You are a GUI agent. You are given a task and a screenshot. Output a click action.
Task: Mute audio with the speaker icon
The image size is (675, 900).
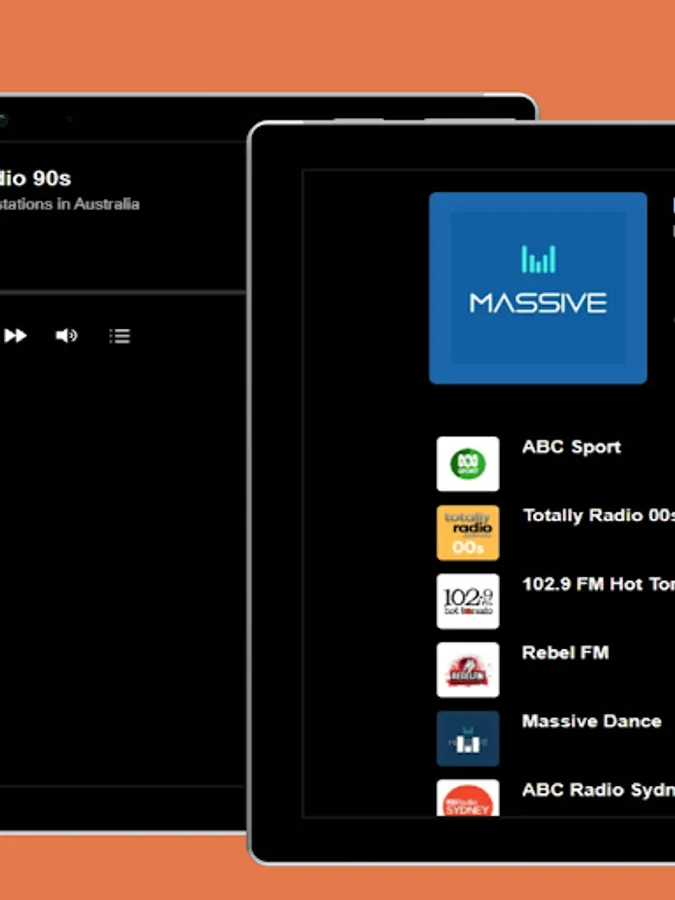67,335
